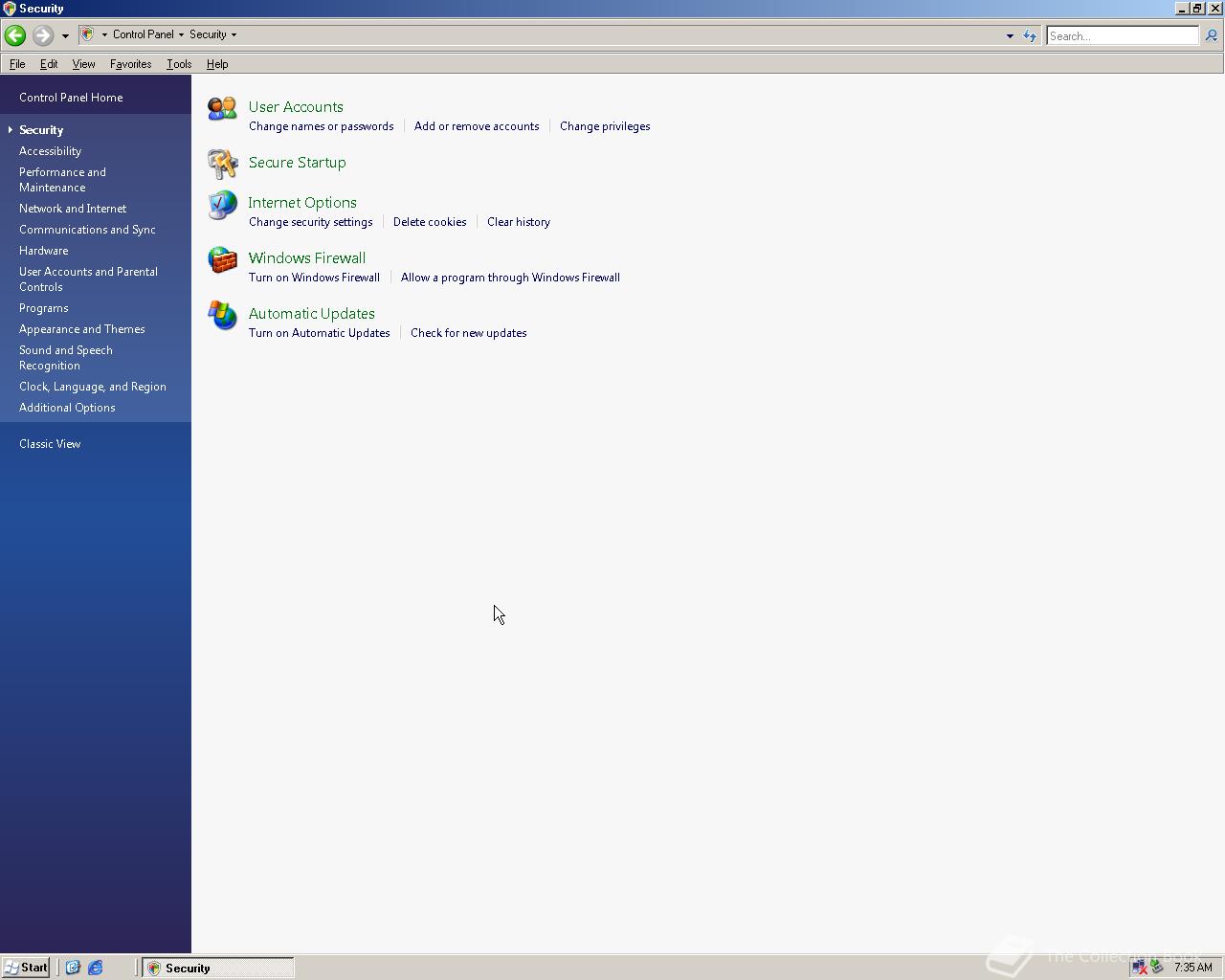Select Accessibility in the sidebar
Viewport: 1225px width, 980px height.
[x=50, y=151]
